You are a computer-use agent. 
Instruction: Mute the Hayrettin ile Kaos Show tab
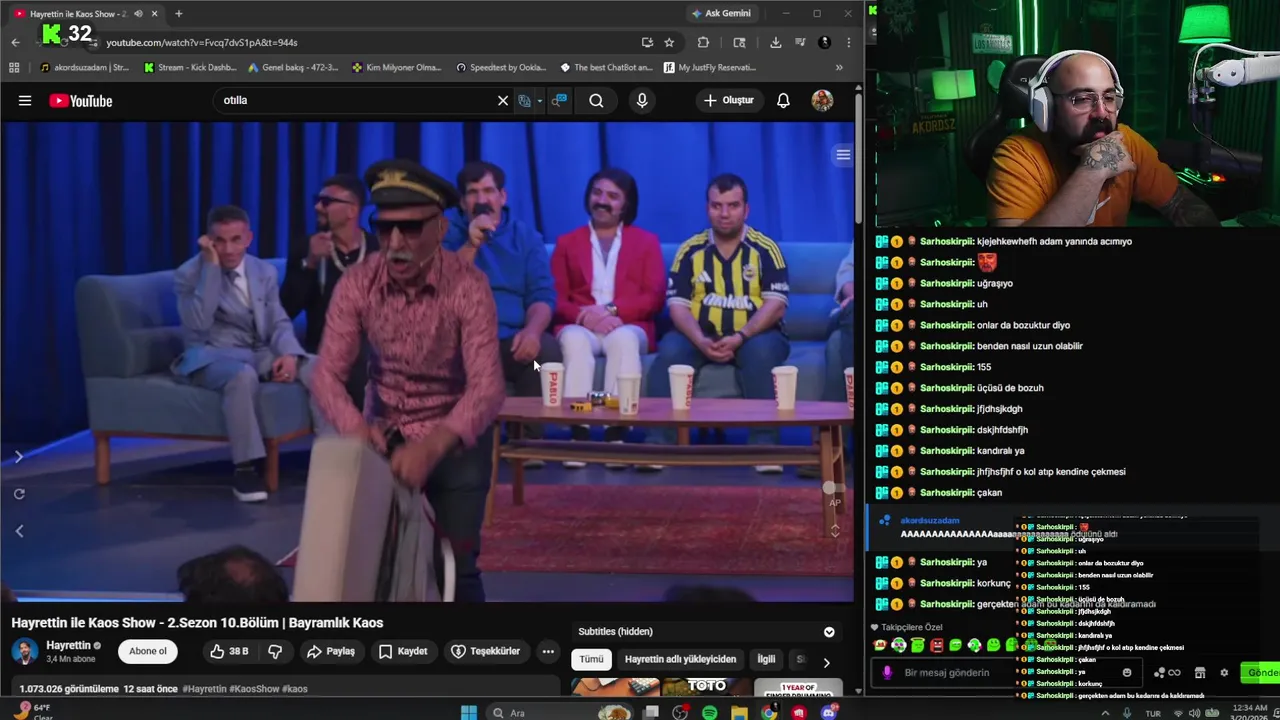[x=138, y=13]
